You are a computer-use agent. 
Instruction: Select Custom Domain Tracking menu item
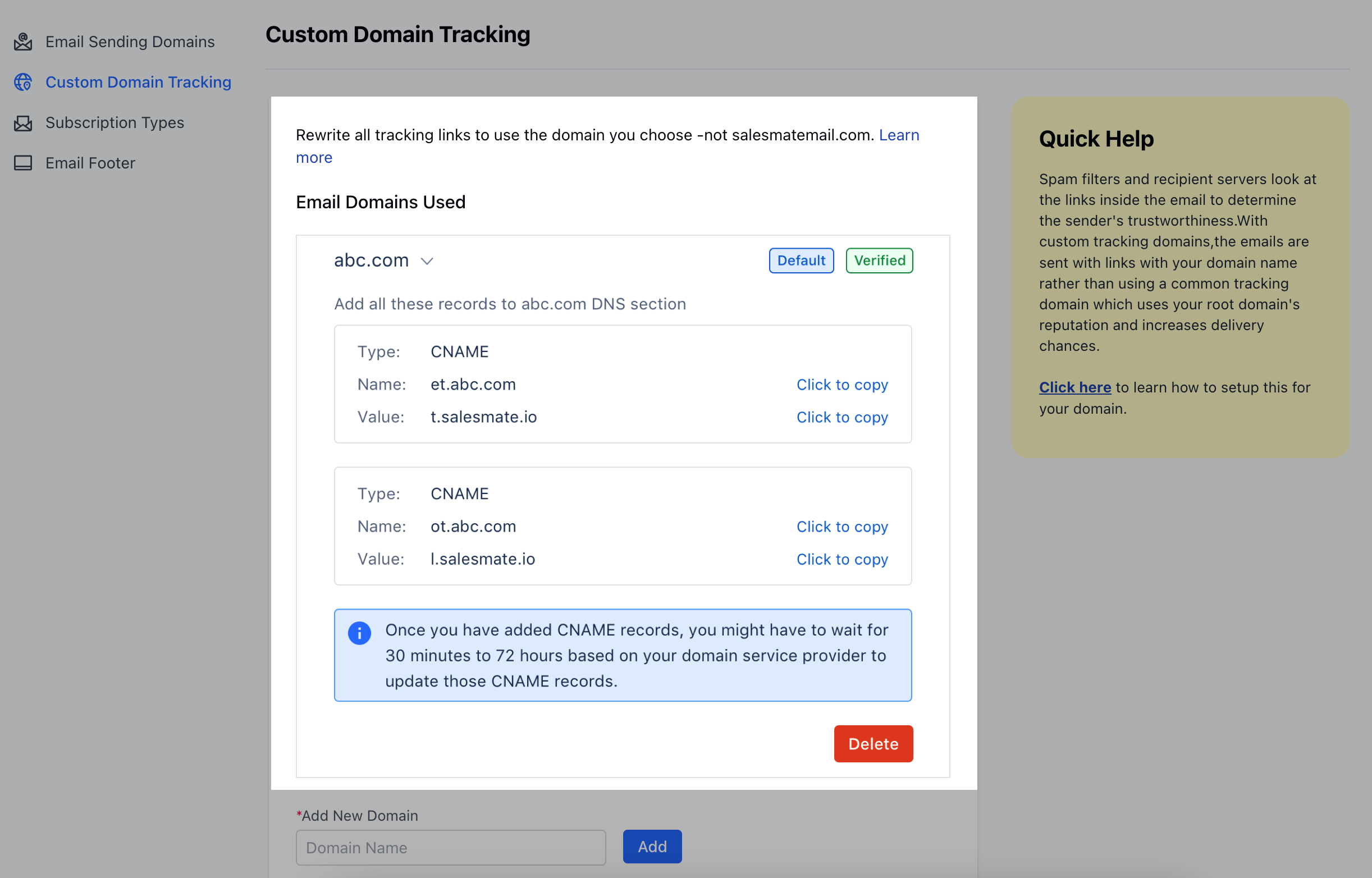[x=138, y=82]
